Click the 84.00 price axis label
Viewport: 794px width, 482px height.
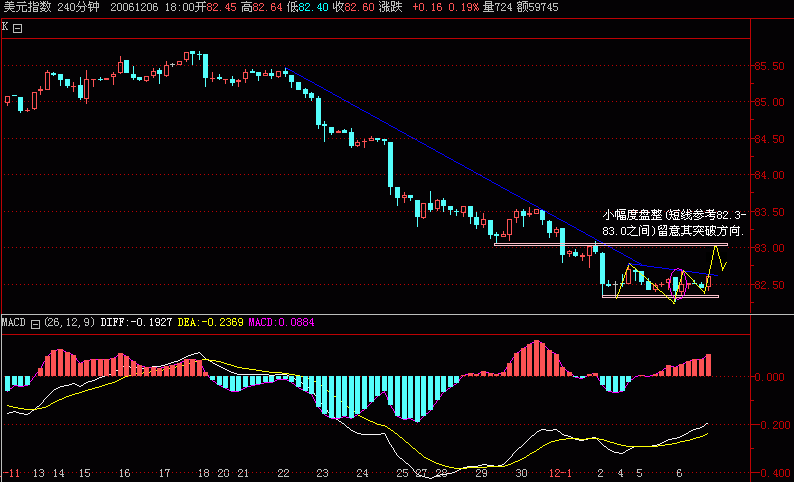click(x=769, y=175)
